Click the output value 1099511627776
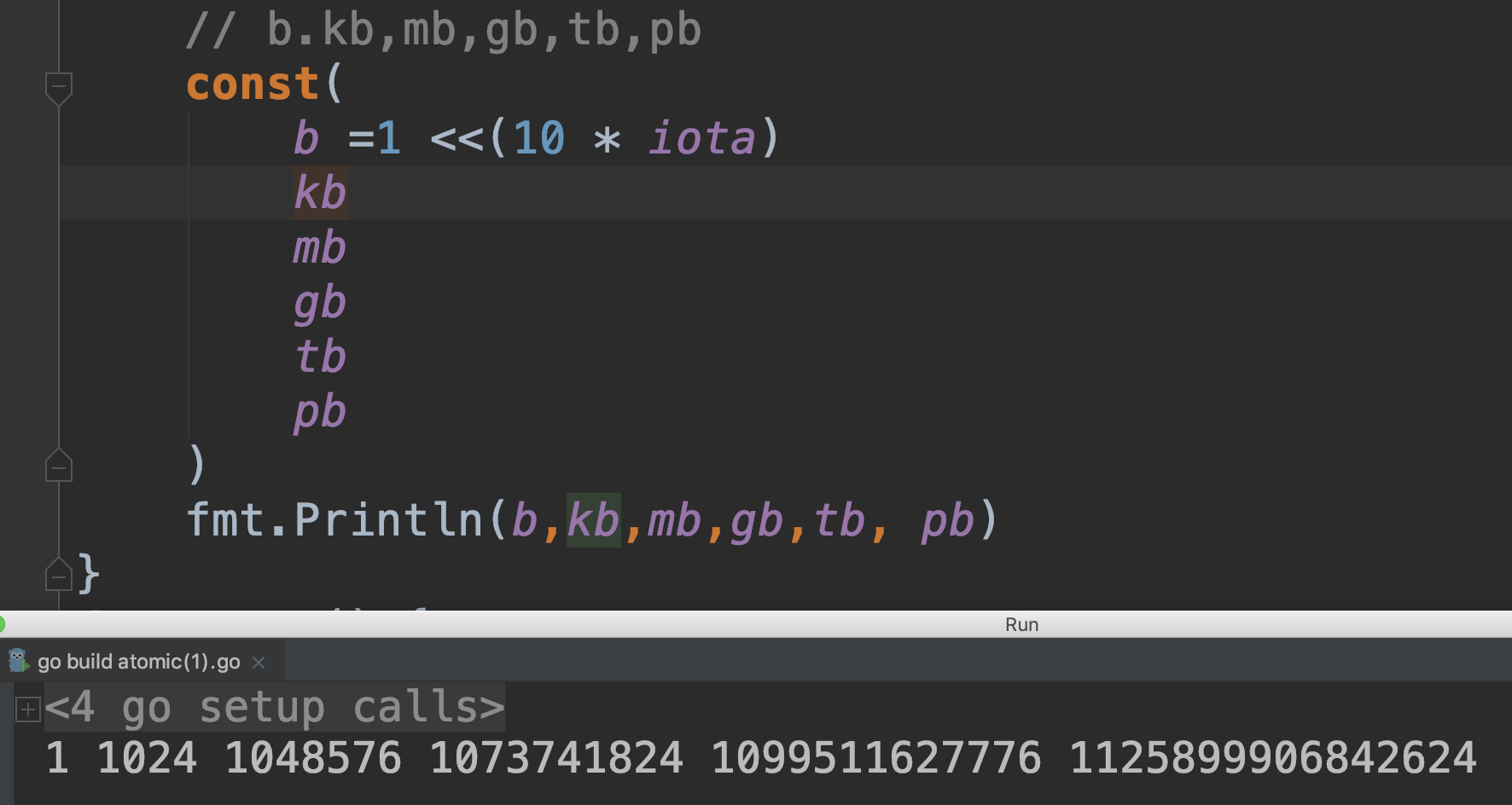1512x805 pixels. pos(876,758)
